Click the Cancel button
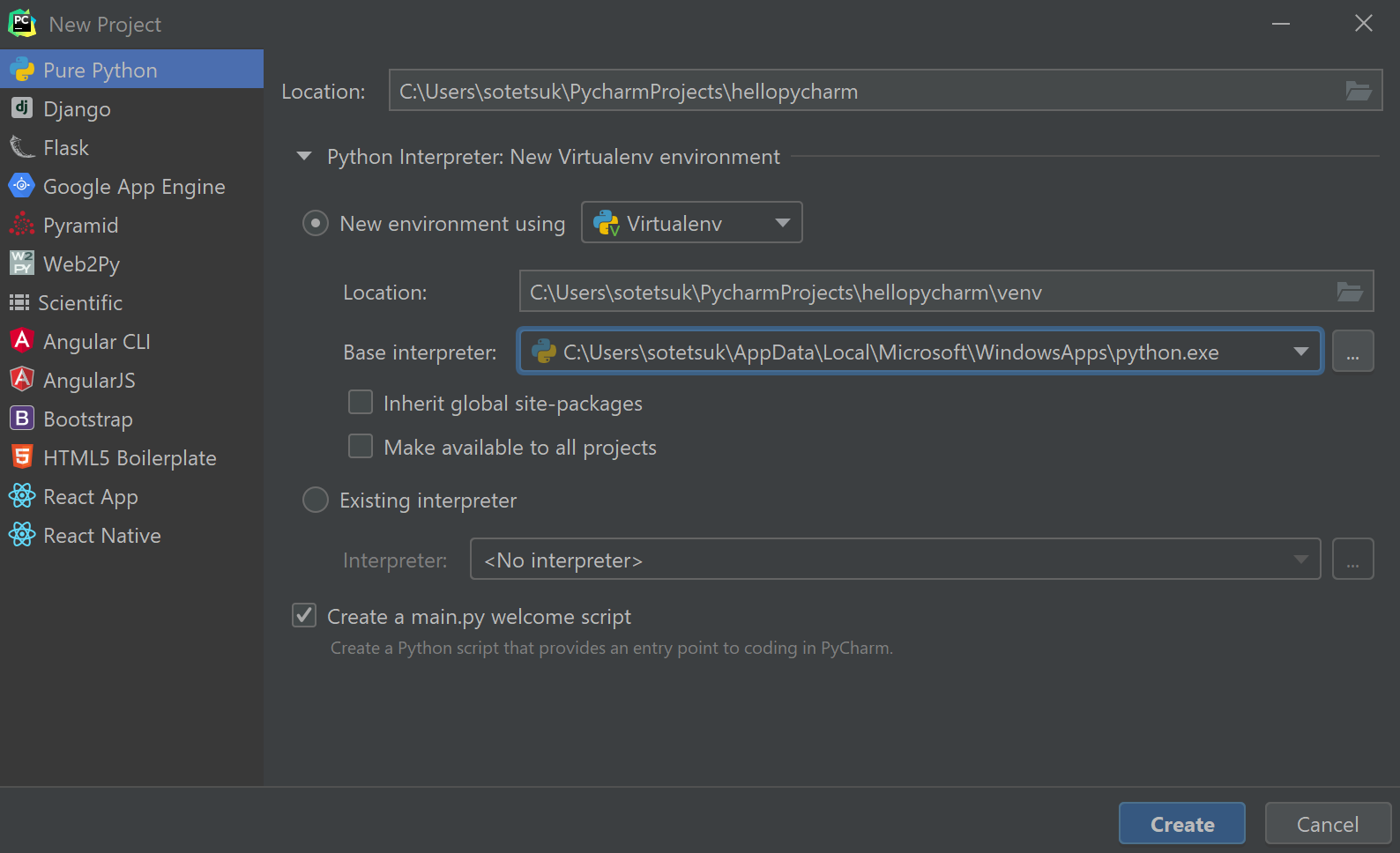 pyautogui.click(x=1328, y=823)
